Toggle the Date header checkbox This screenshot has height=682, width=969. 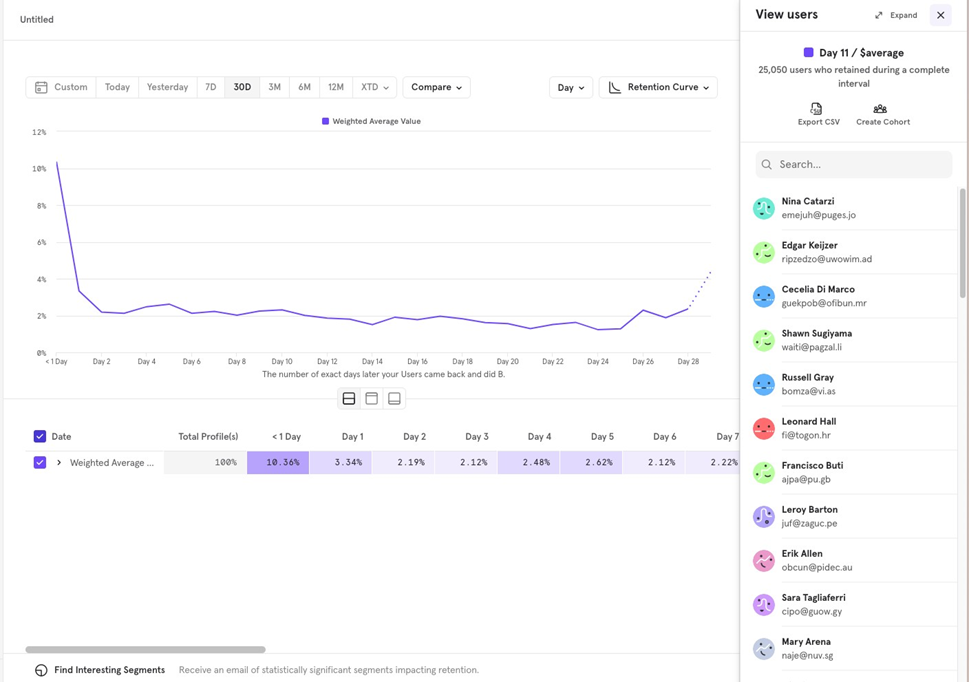point(40,436)
